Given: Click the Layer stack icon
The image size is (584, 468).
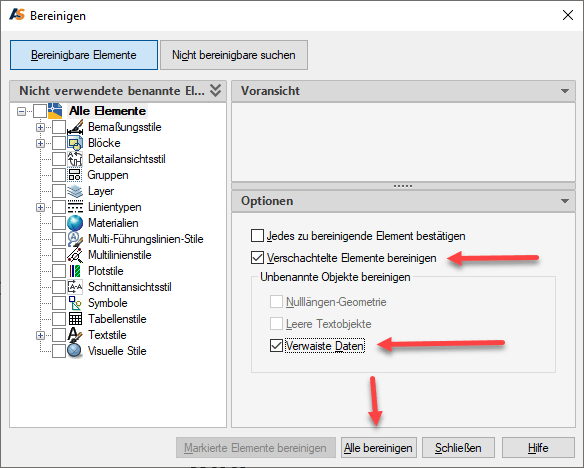Looking at the screenshot, I should (x=75, y=191).
